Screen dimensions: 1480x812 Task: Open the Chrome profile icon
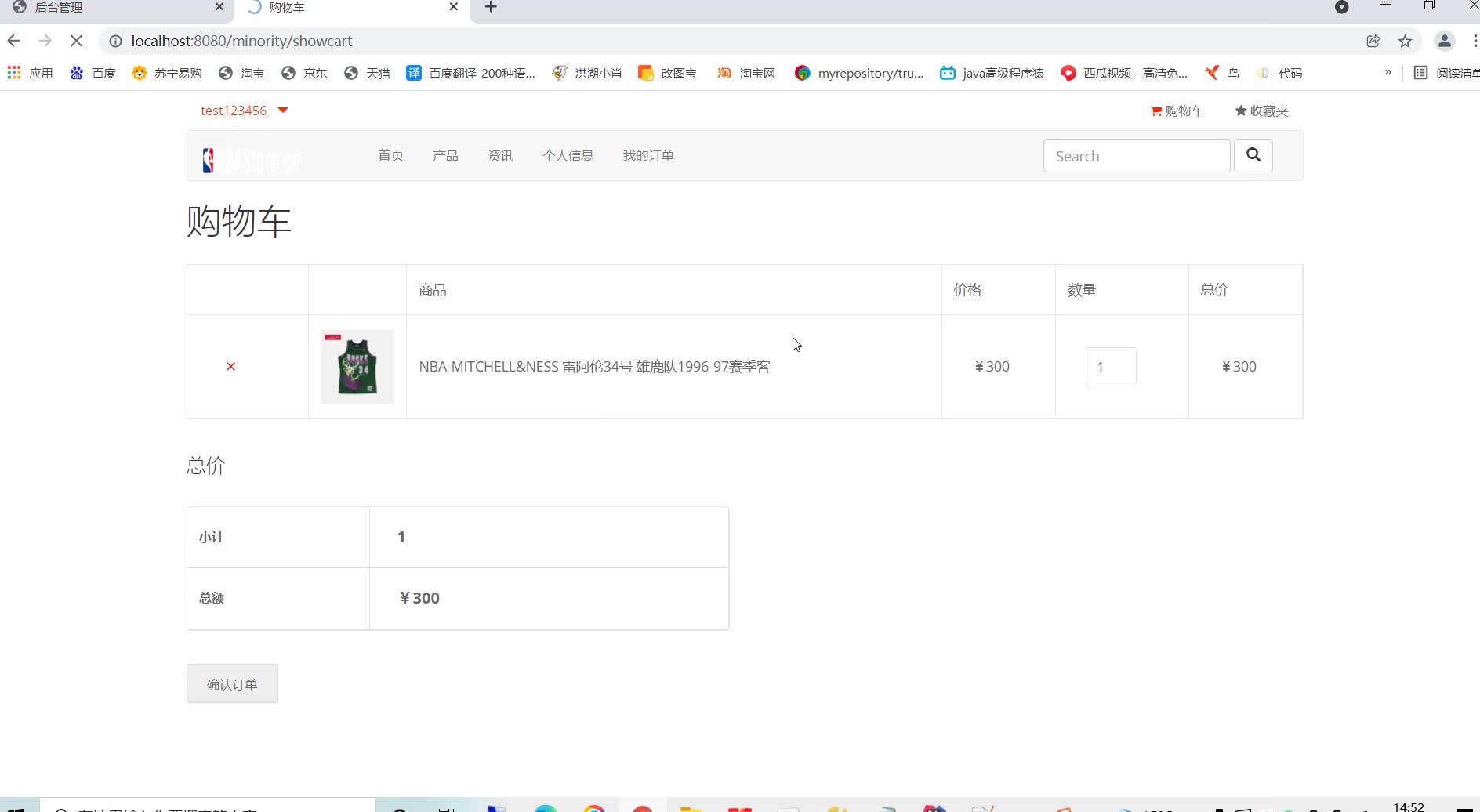click(1445, 41)
